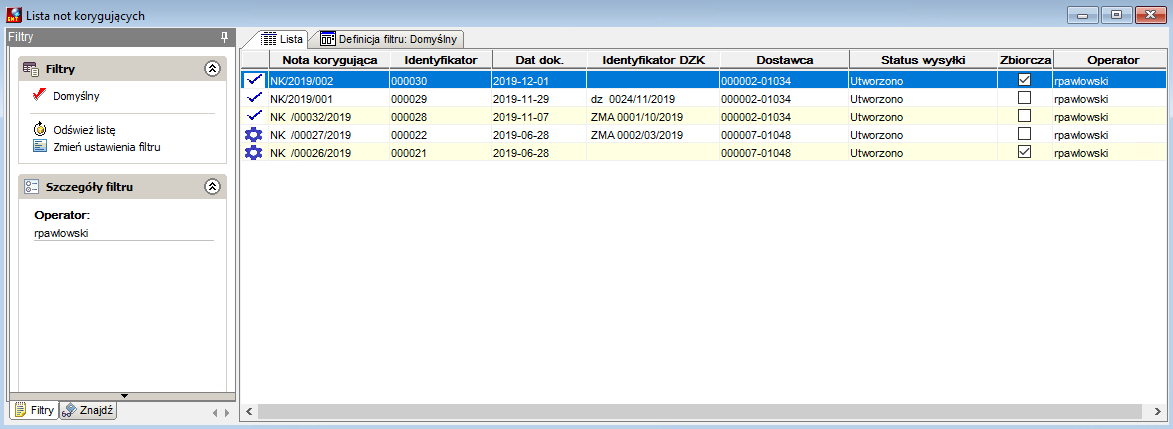Check Zbiorcza checkbox for NK/2019/001 row

(x=1025, y=97)
